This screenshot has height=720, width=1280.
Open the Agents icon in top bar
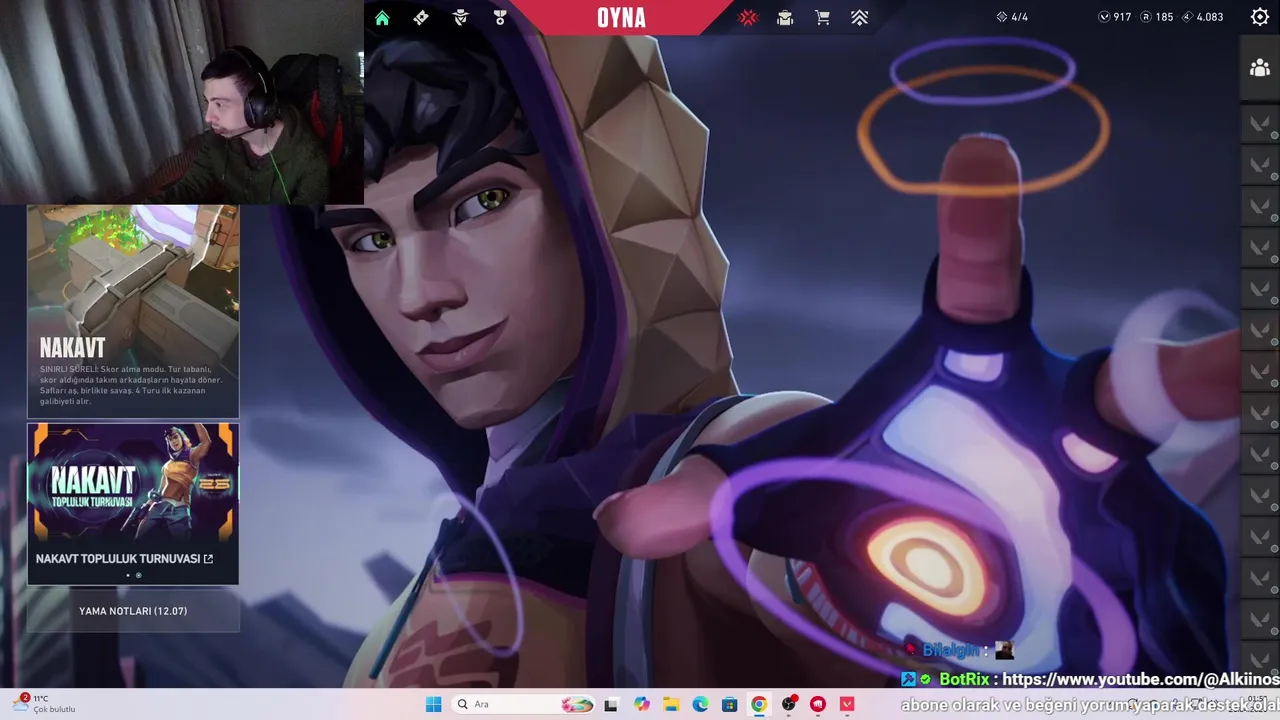point(461,17)
